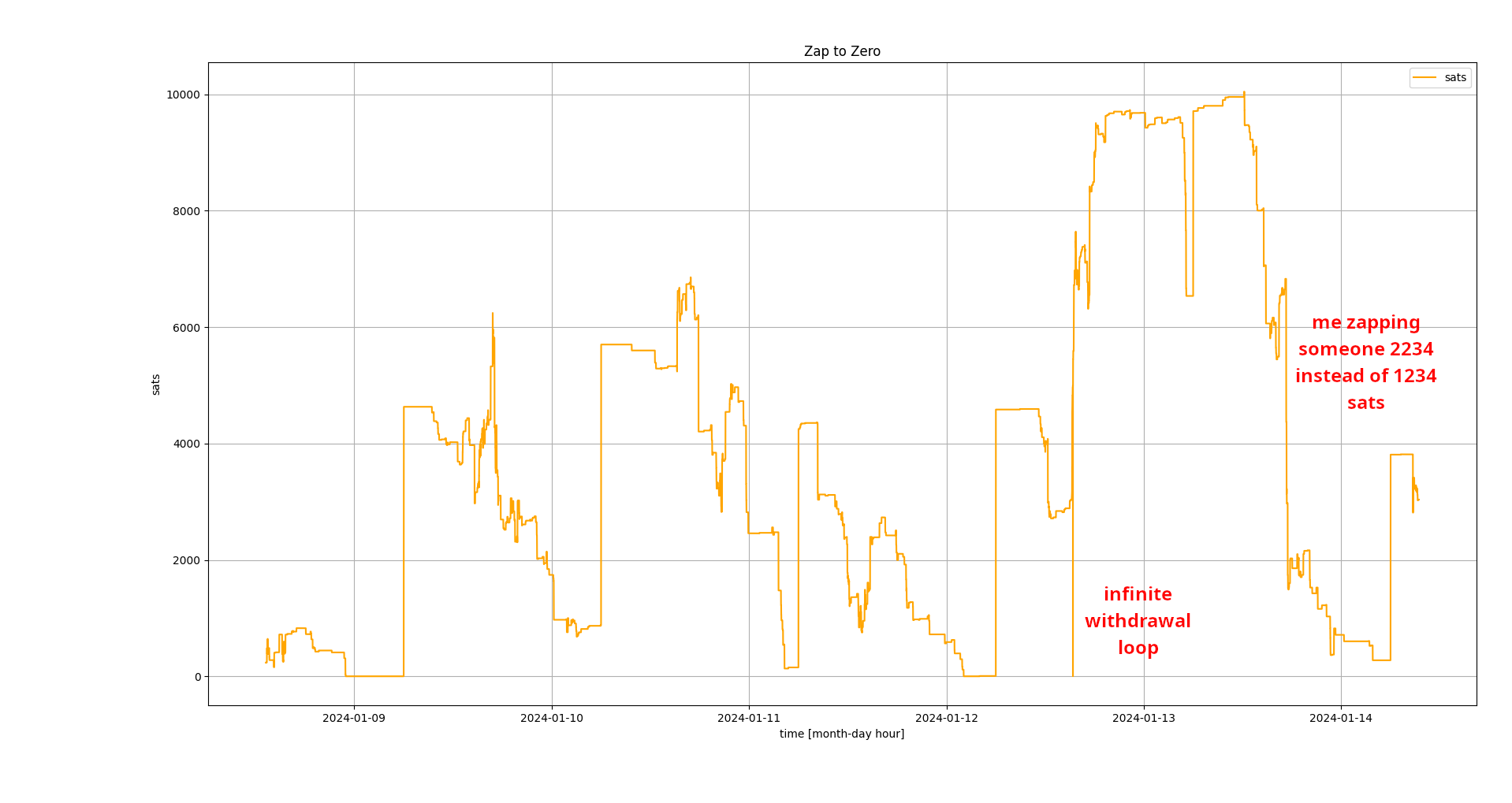Screen dimensions: 1512x803
Task: Select the 2024-01-13 date tick label
Action: click(x=1143, y=718)
